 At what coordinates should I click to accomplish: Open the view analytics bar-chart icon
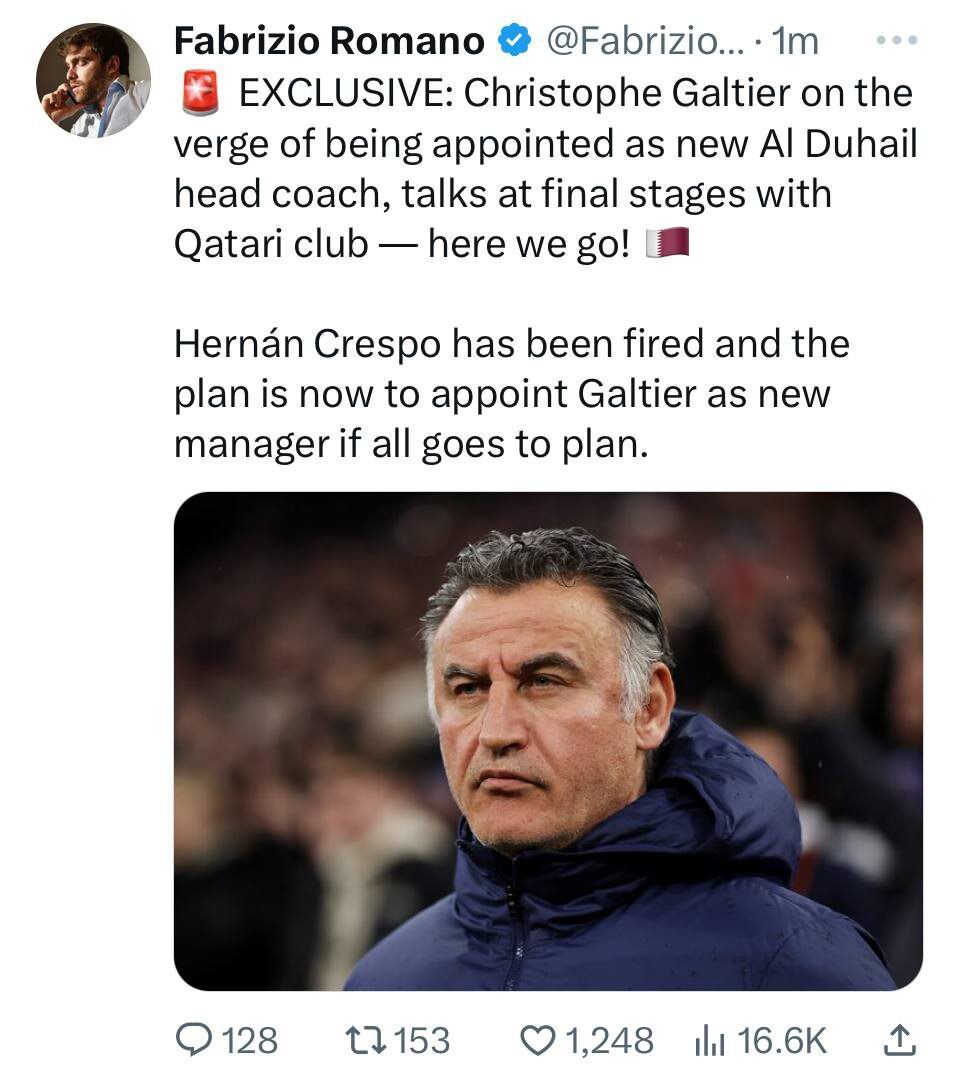point(708,1040)
